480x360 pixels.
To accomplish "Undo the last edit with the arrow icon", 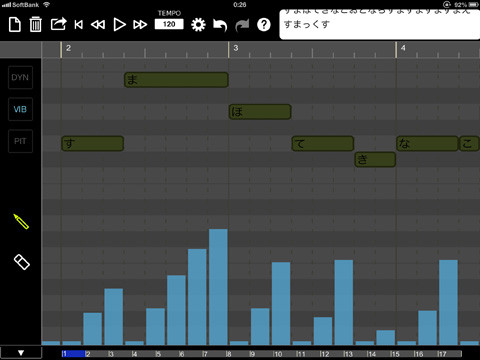I will pyautogui.click(x=220, y=25).
